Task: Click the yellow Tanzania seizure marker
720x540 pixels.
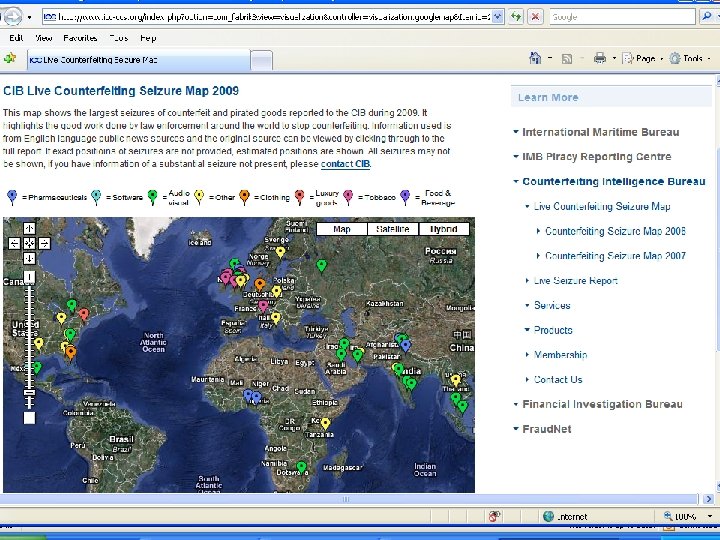Action: click(325, 423)
